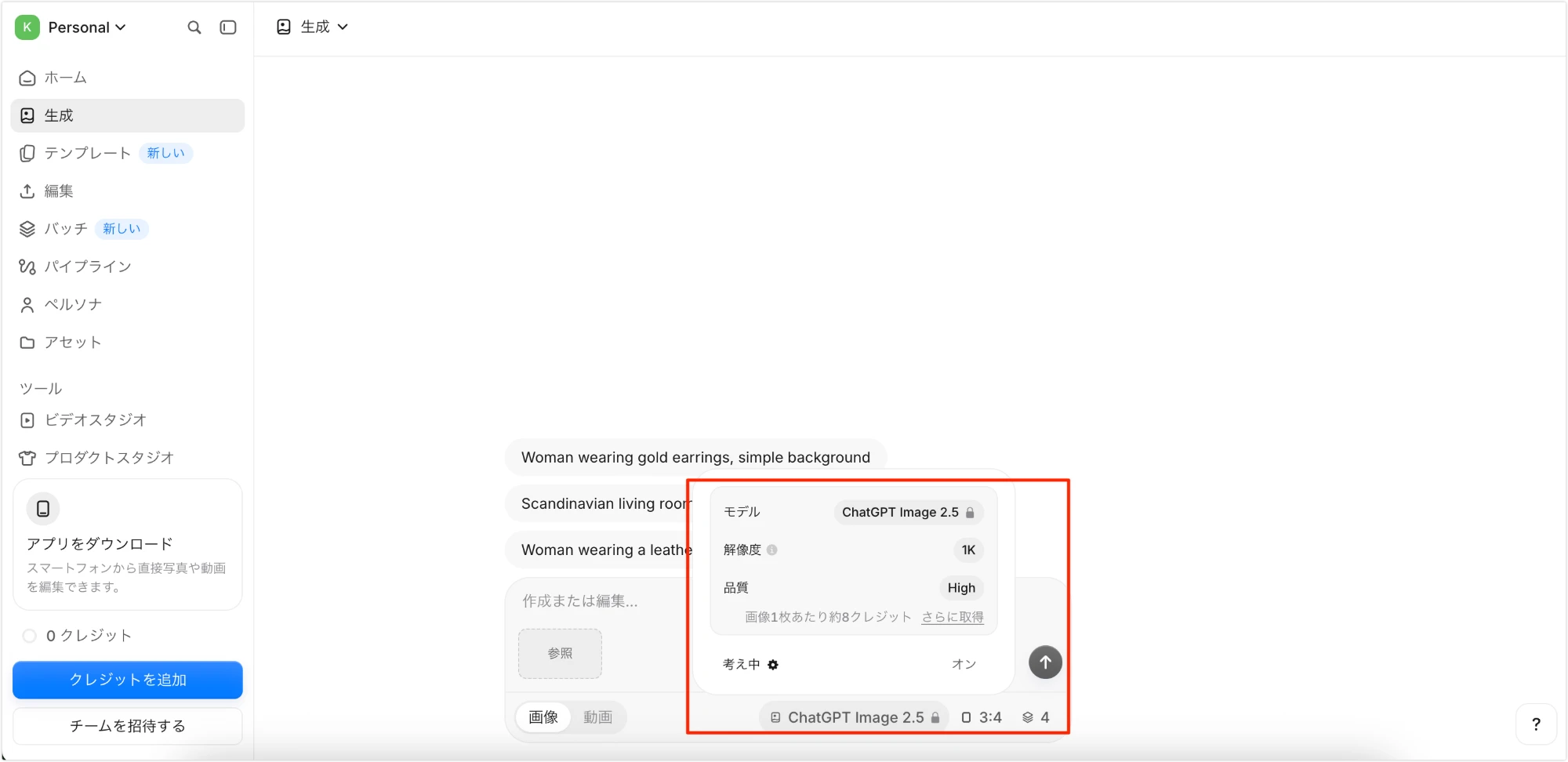The image size is (1568, 762).
Task: Change 品質 High value
Action: click(x=961, y=588)
